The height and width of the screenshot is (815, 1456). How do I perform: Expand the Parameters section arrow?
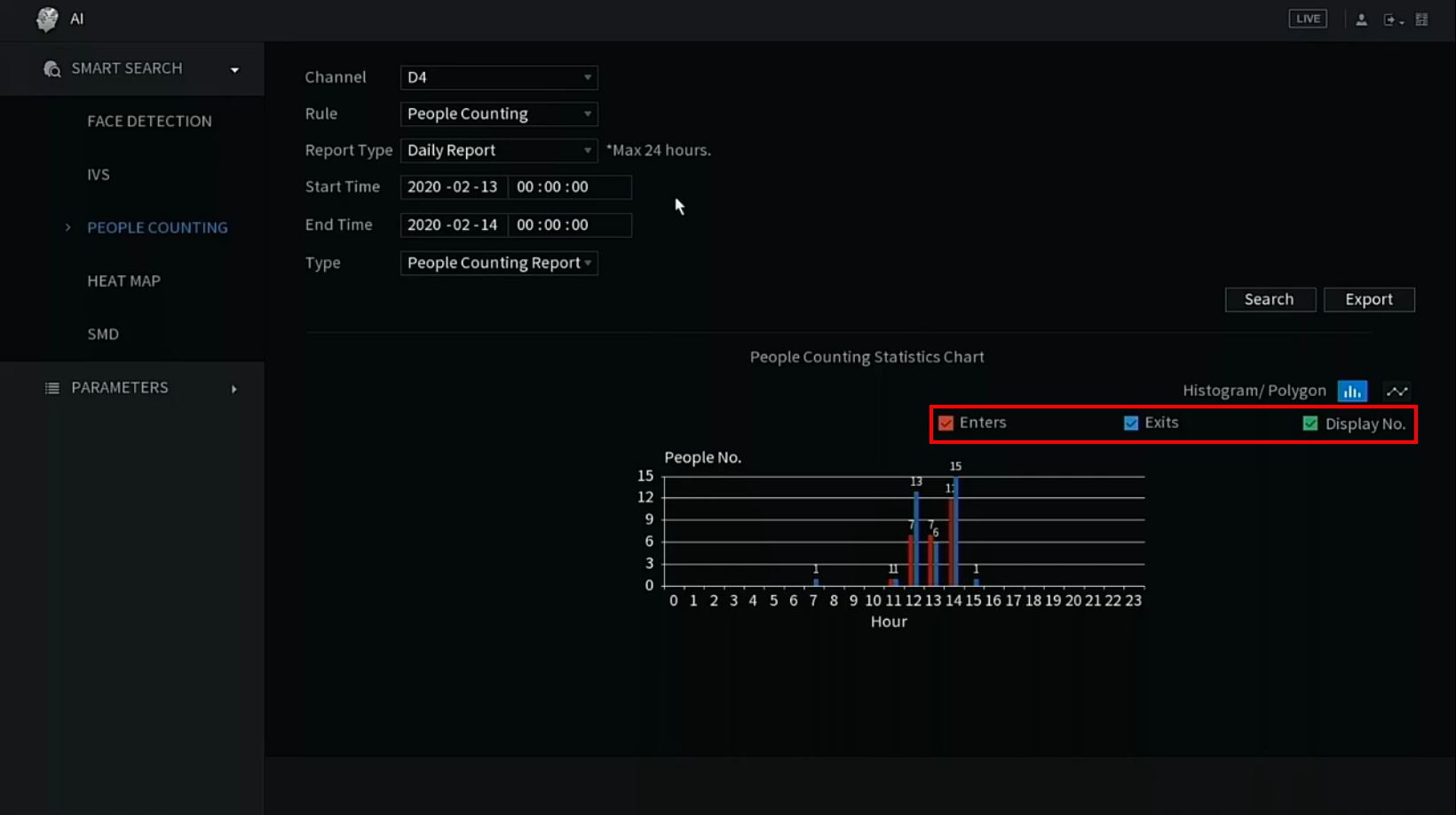coord(234,389)
